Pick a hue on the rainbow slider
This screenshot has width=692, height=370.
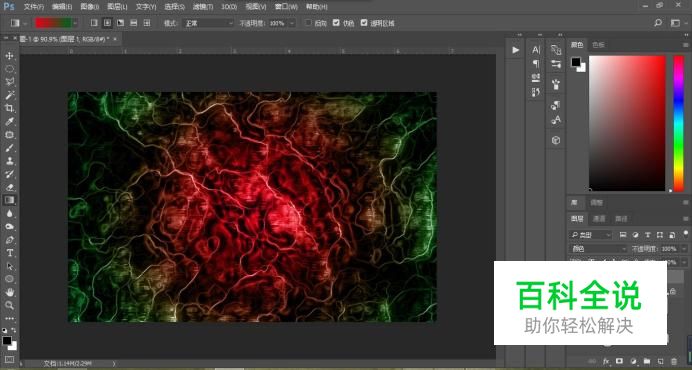click(679, 124)
